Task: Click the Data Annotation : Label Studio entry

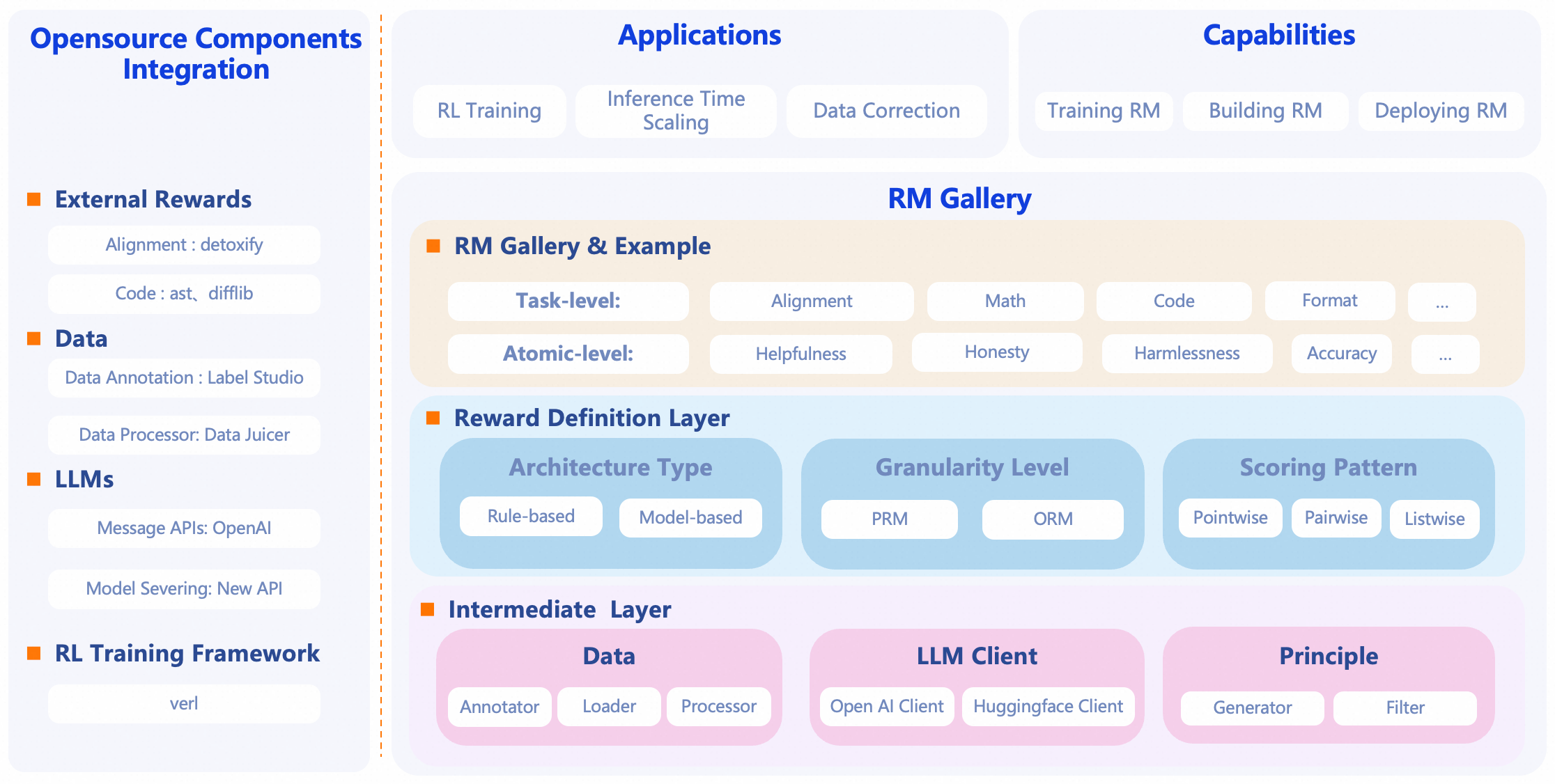Action: [x=183, y=378]
